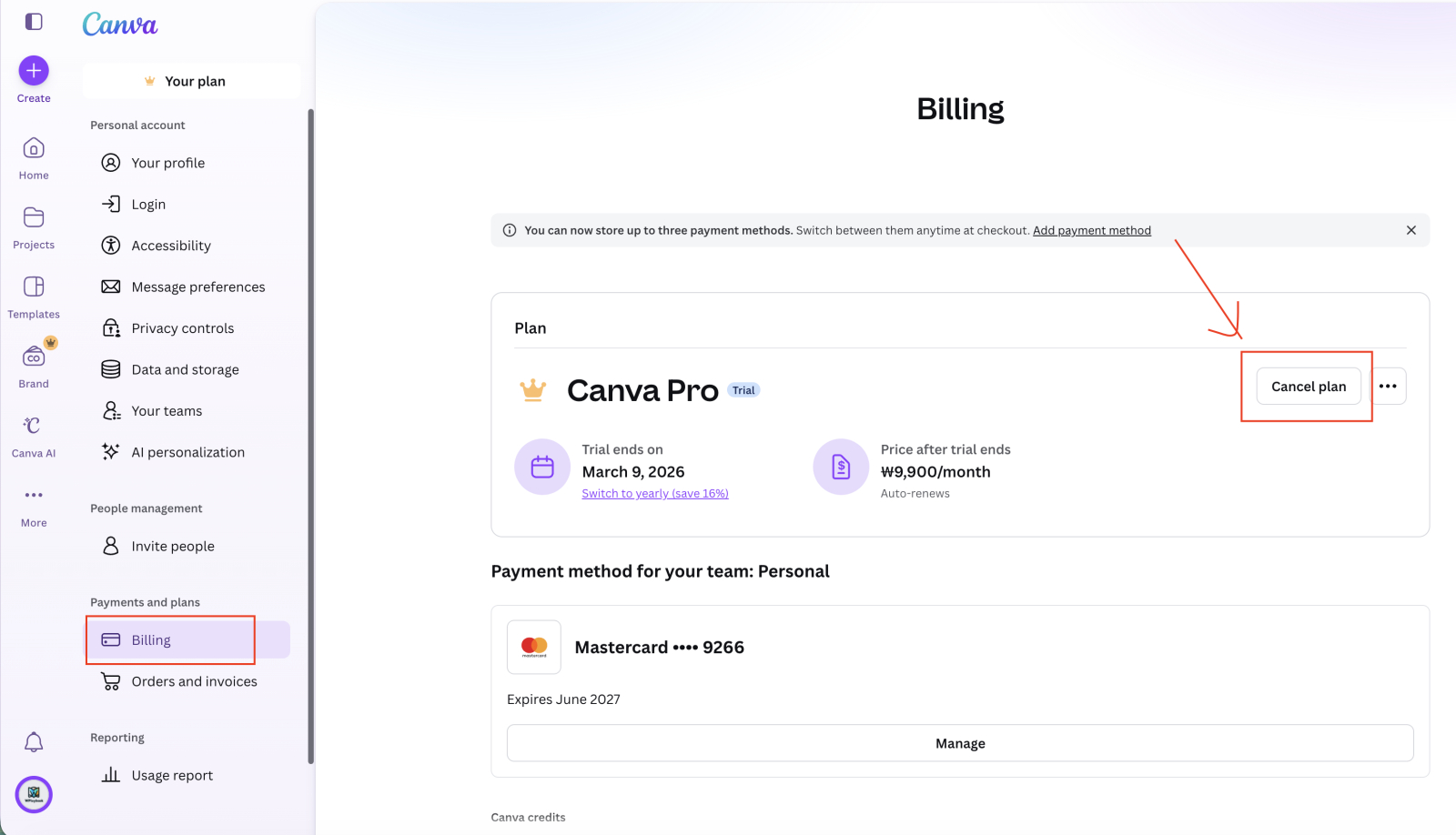Collapse the sidebar panel icon

pos(34,21)
